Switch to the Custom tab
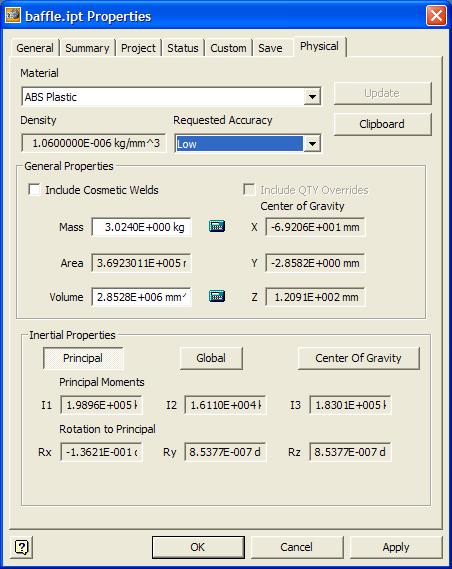Viewport: 452px width, 569px height. (228, 48)
